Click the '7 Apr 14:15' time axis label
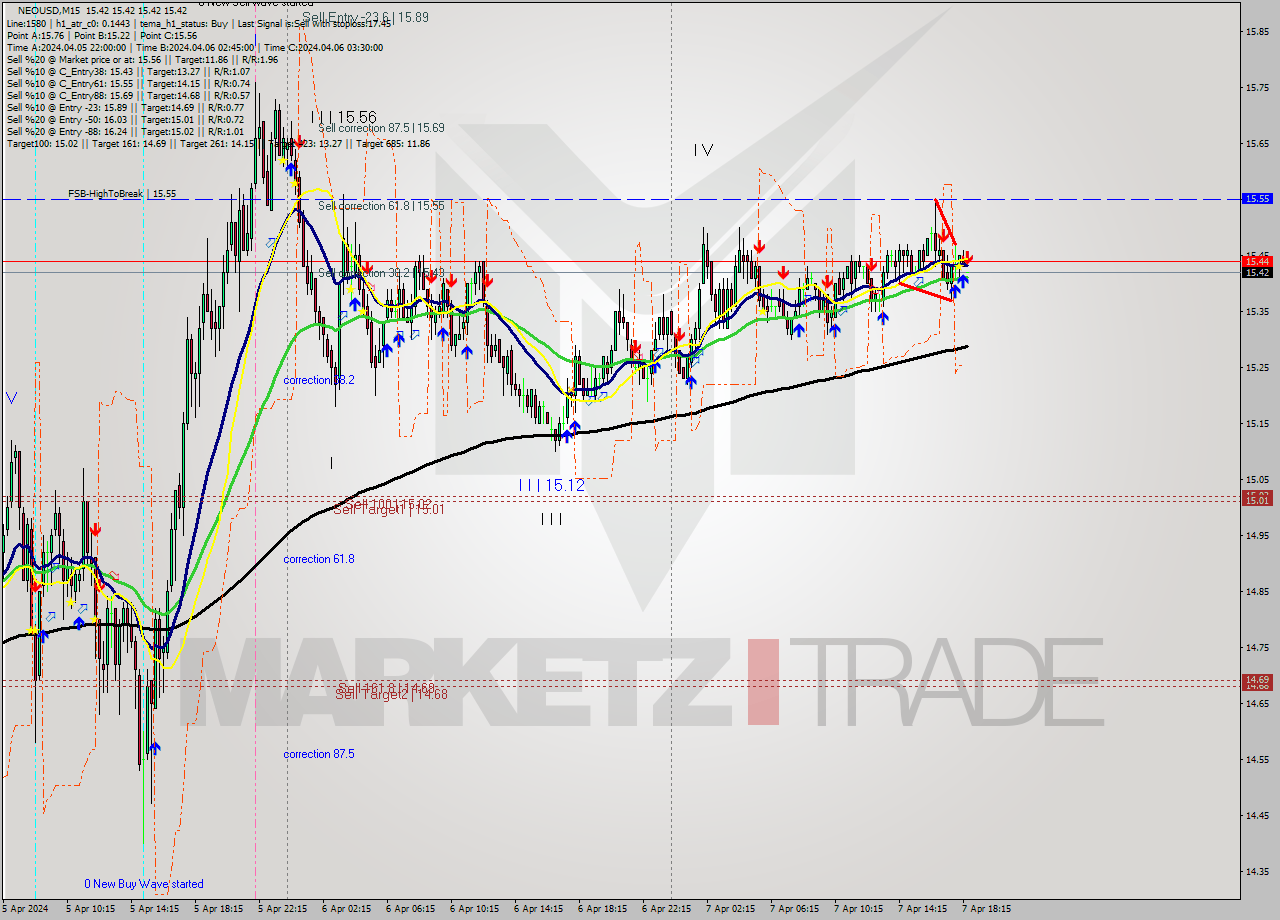 click(x=922, y=909)
